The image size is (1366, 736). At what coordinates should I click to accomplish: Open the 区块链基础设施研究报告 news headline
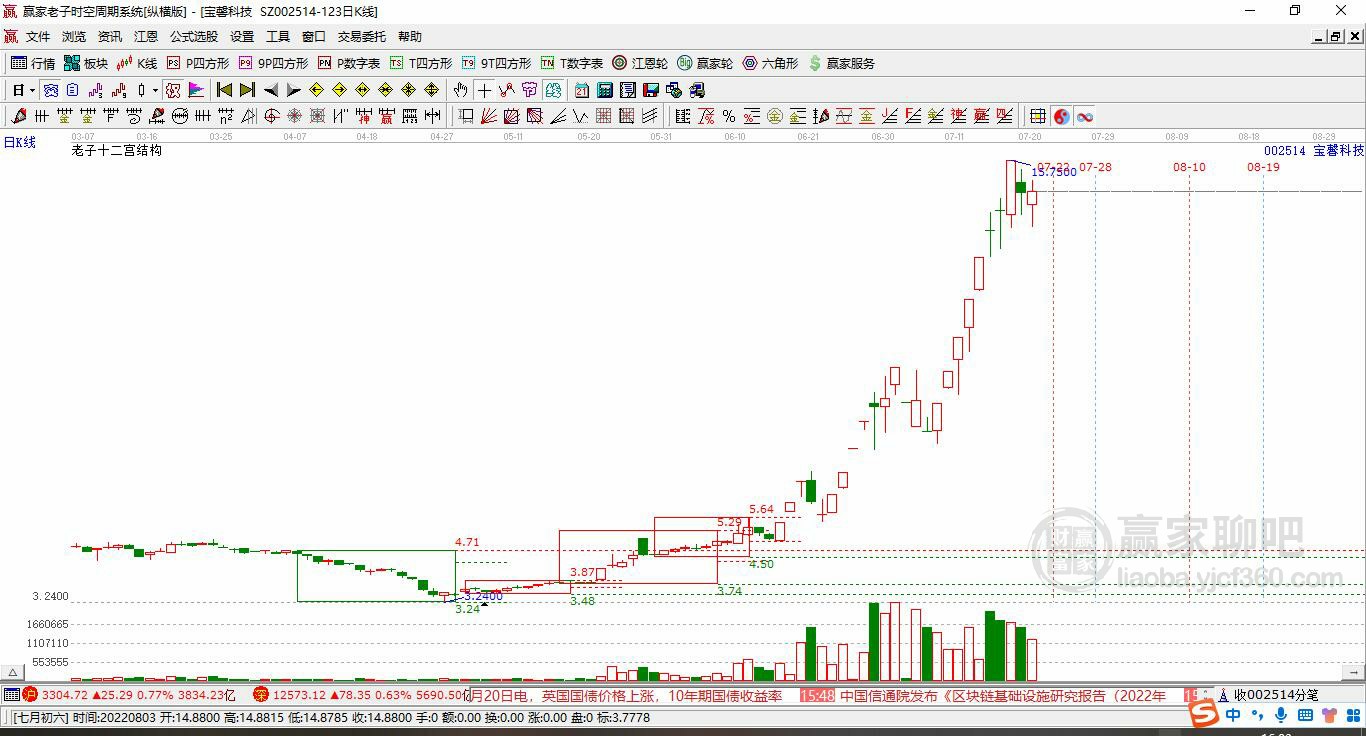(1003, 695)
